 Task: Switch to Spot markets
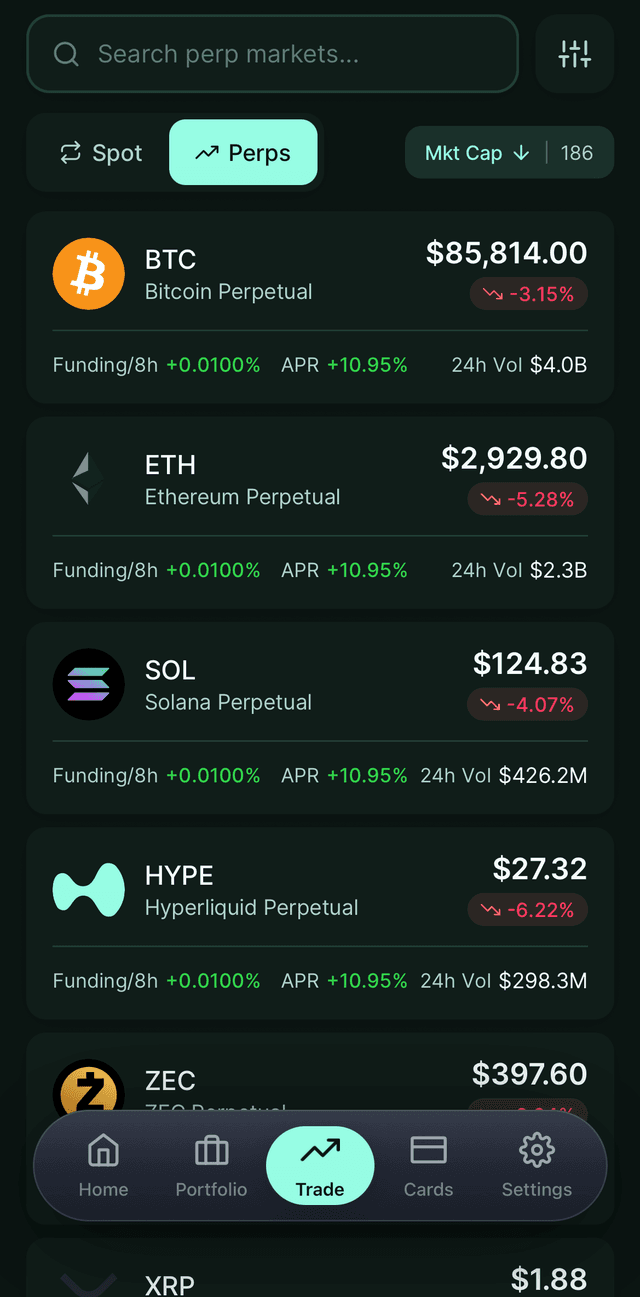tap(101, 152)
